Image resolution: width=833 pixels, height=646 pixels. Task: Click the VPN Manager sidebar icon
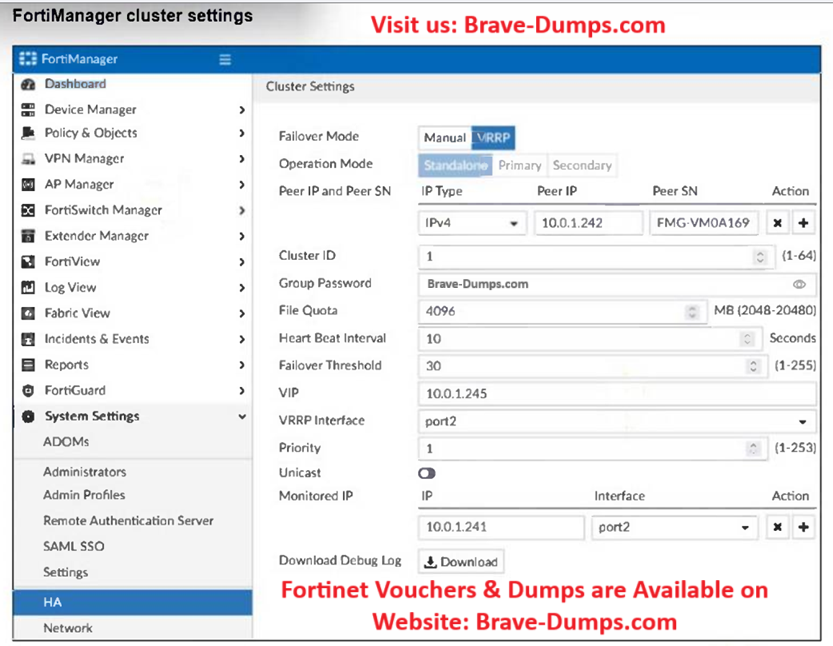tap(28, 158)
